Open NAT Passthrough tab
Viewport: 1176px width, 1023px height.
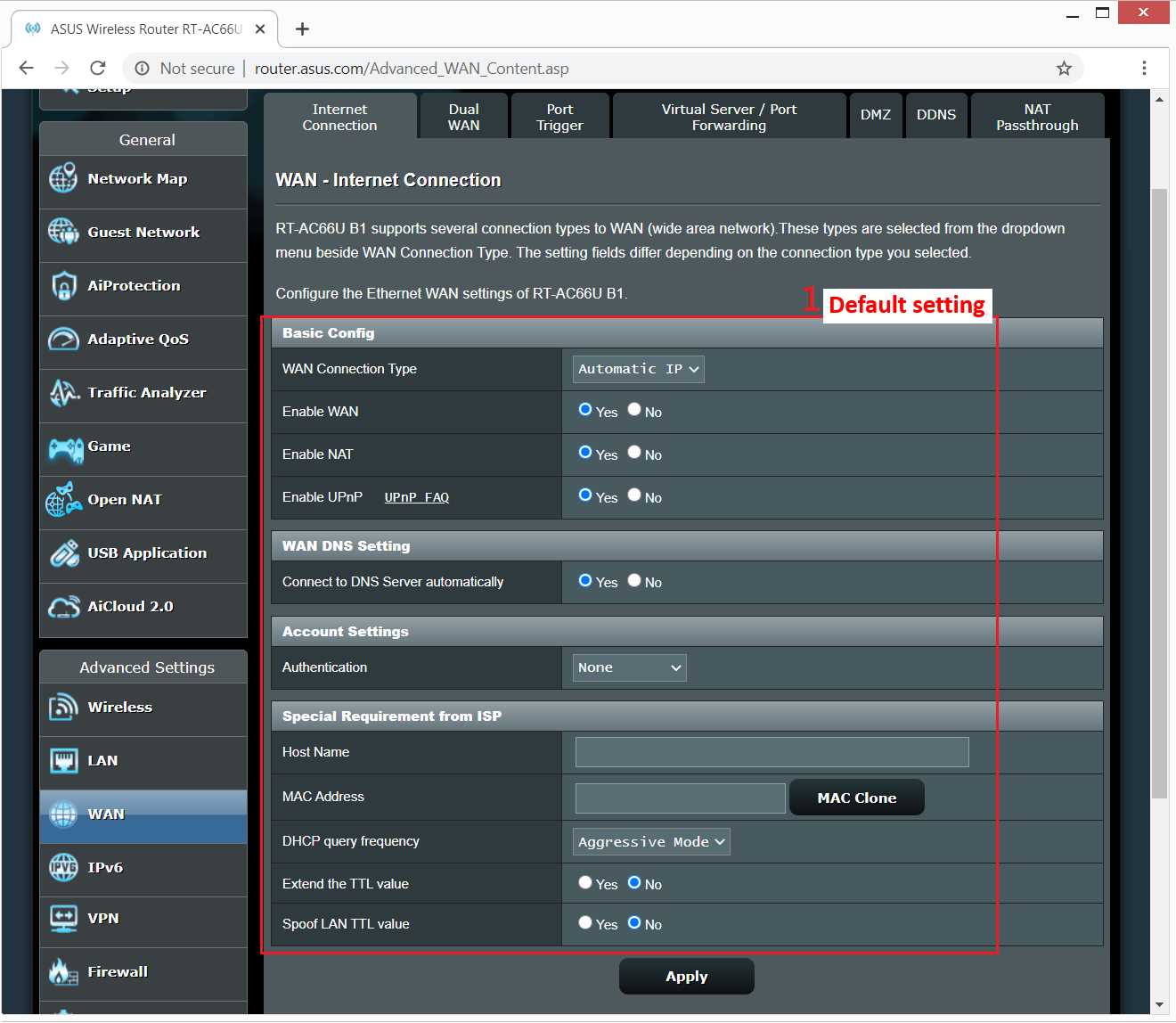1037,117
